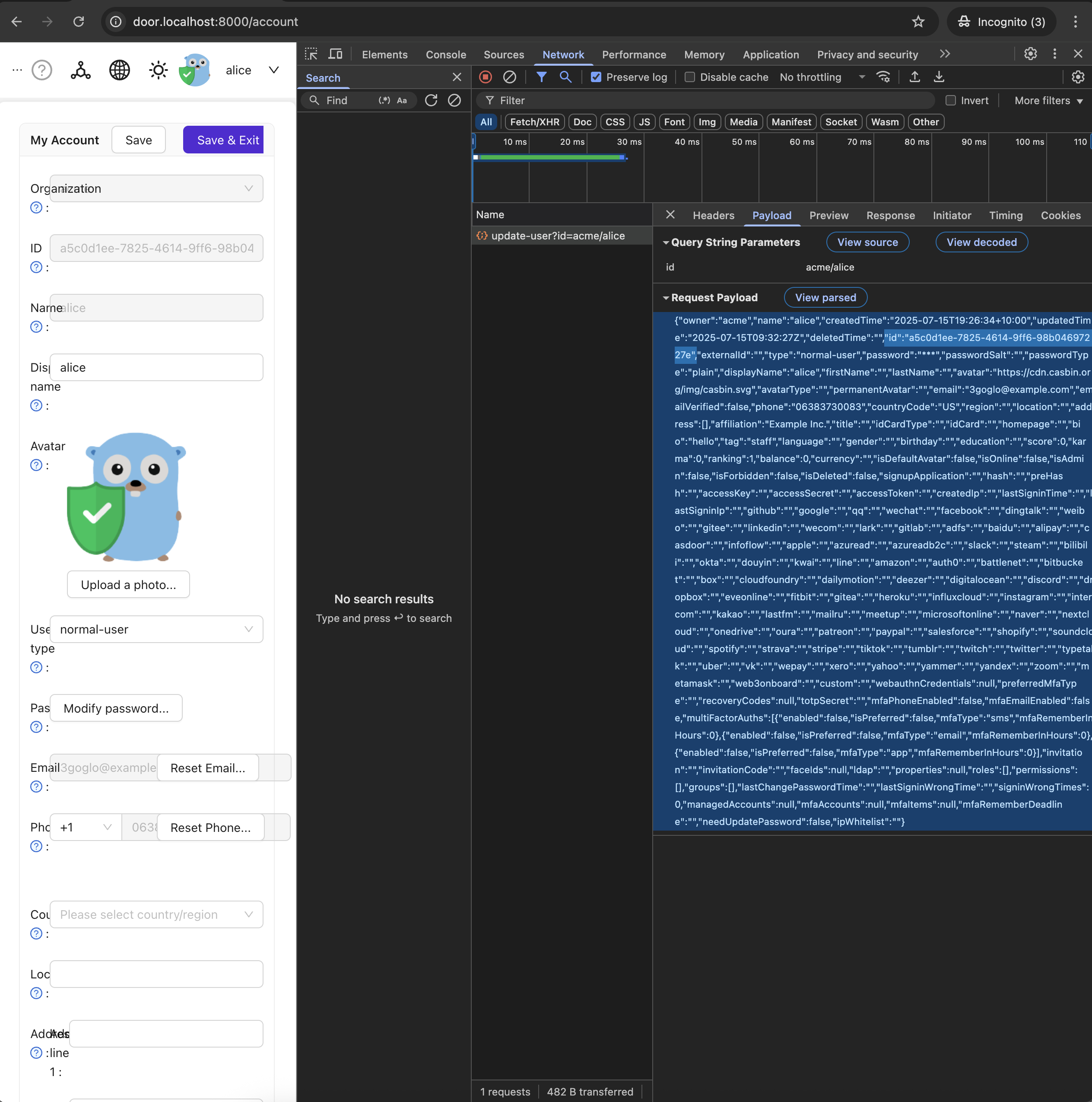Click the Display name input field
Image resolution: width=1092 pixels, height=1102 pixels.
[156, 367]
